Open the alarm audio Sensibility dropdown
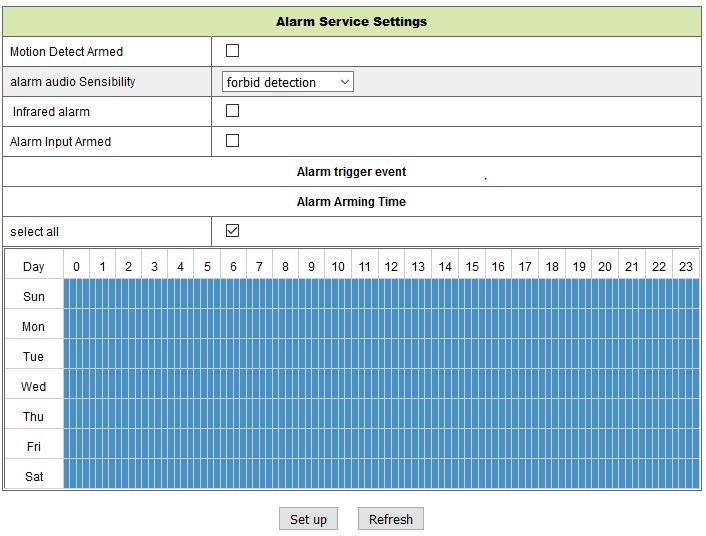Screen dimensions: 706x536 [x=287, y=82]
